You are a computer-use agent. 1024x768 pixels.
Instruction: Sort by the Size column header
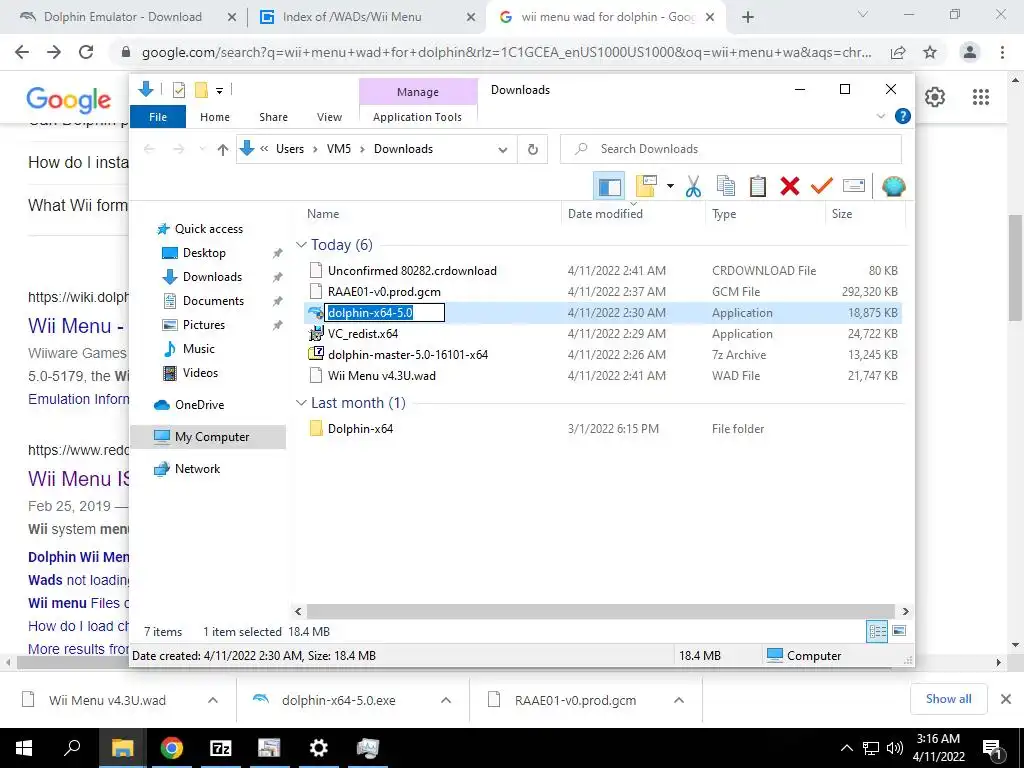click(842, 214)
